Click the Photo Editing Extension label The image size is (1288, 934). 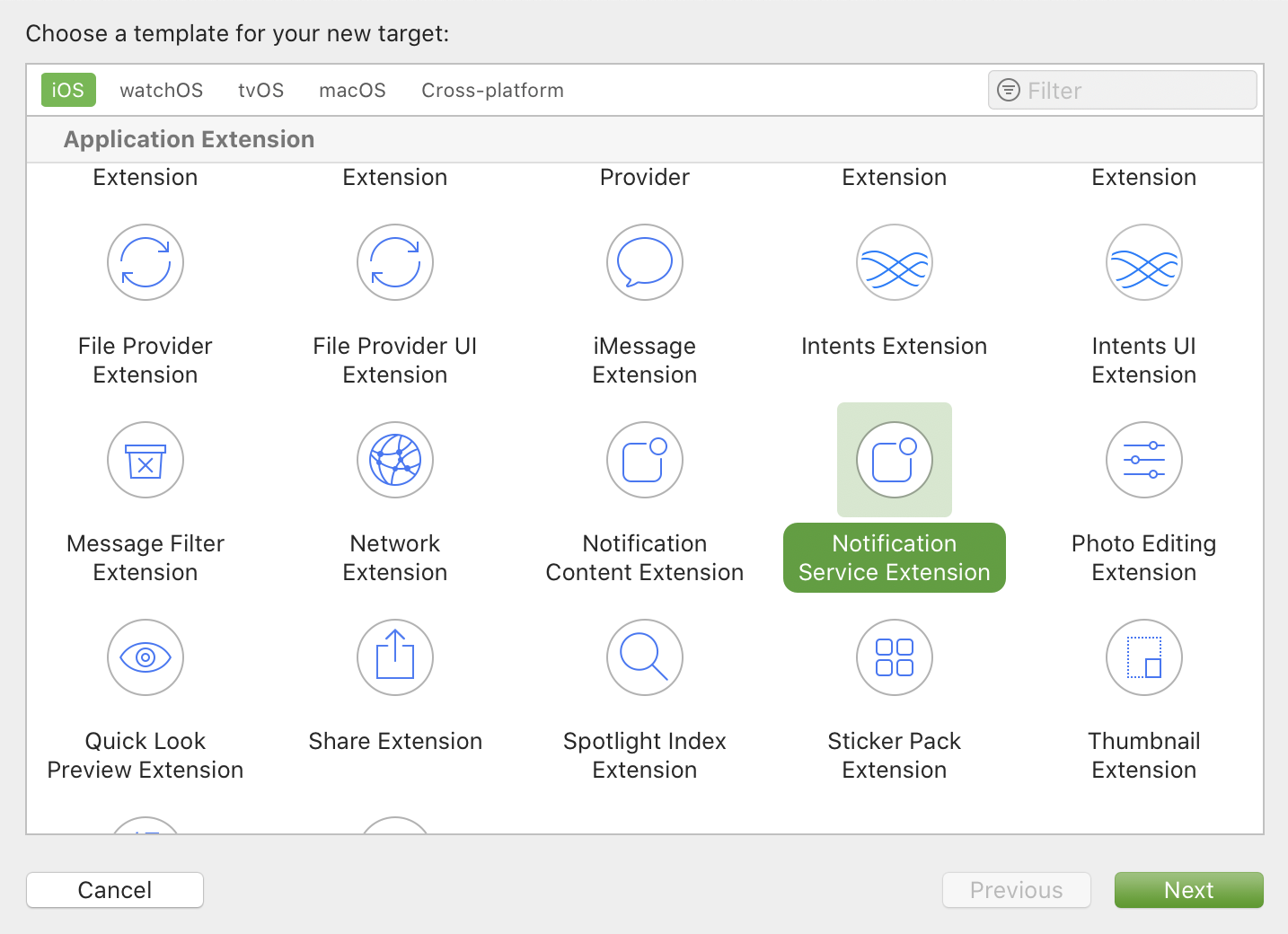point(1144,558)
